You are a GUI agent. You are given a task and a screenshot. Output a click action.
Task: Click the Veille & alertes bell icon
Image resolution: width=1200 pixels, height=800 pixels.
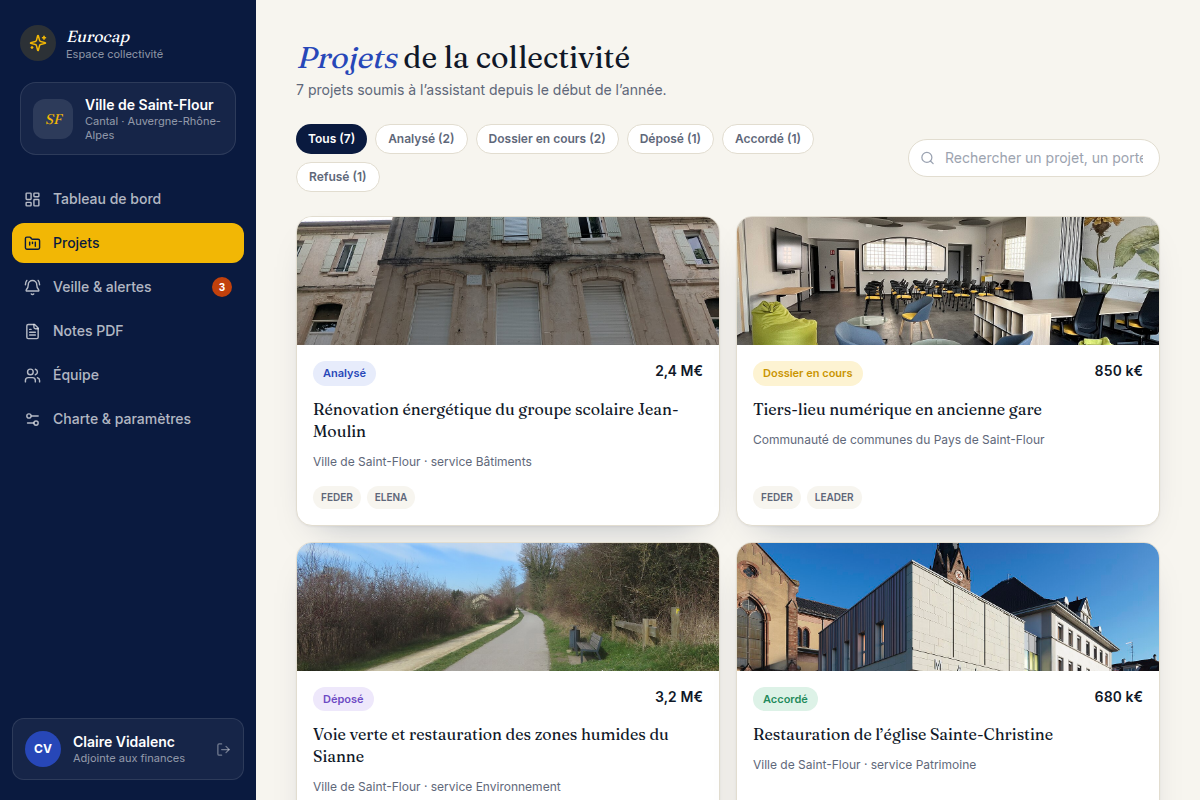(33, 287)
